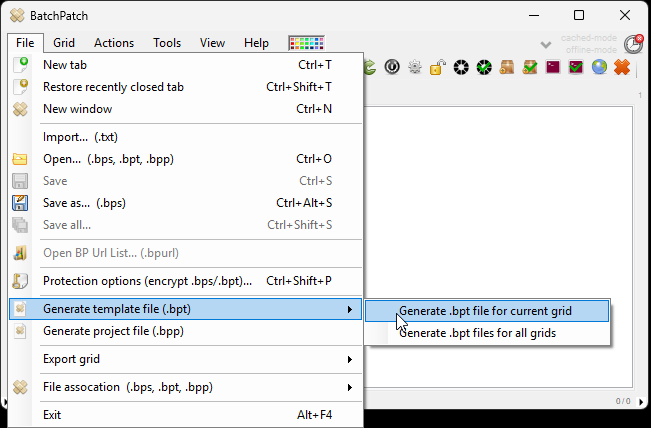Screen dimensions: 651x428
Task: Choose Restore recently closed tab
Action: (186, 87)
